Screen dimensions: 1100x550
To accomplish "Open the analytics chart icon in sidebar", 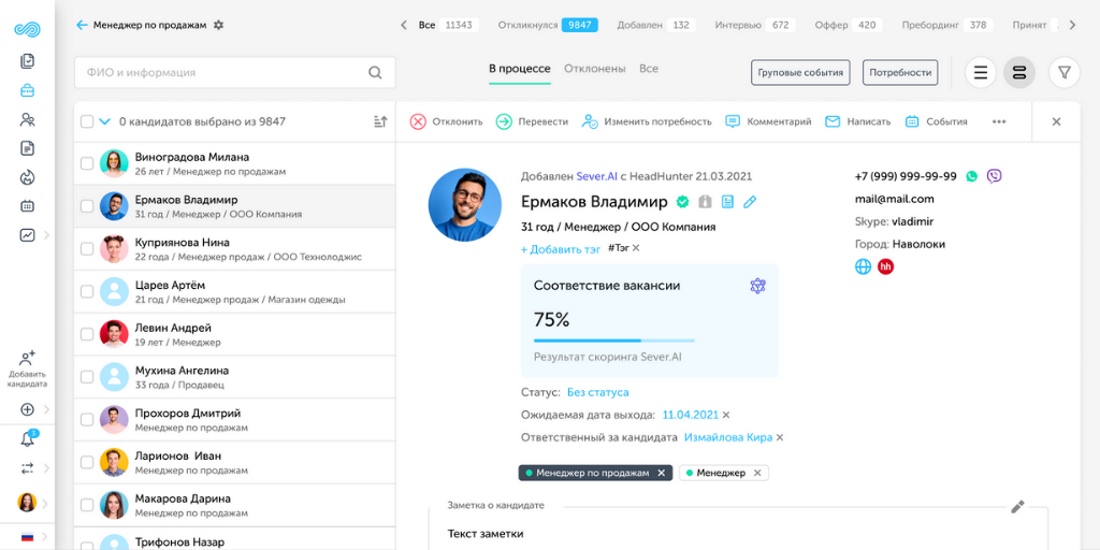I will pos(27,235).
